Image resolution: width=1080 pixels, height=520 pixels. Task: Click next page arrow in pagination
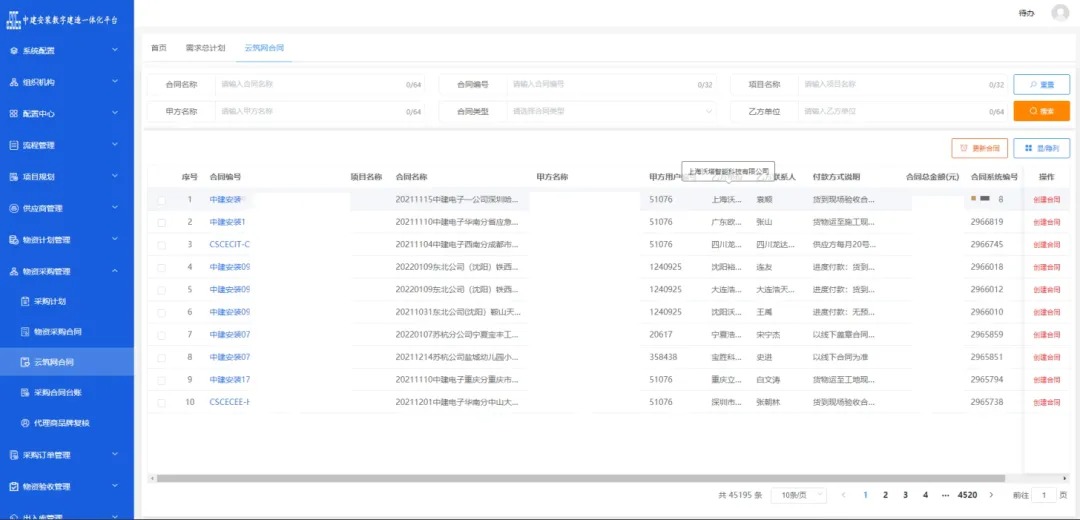pos(991,495)
